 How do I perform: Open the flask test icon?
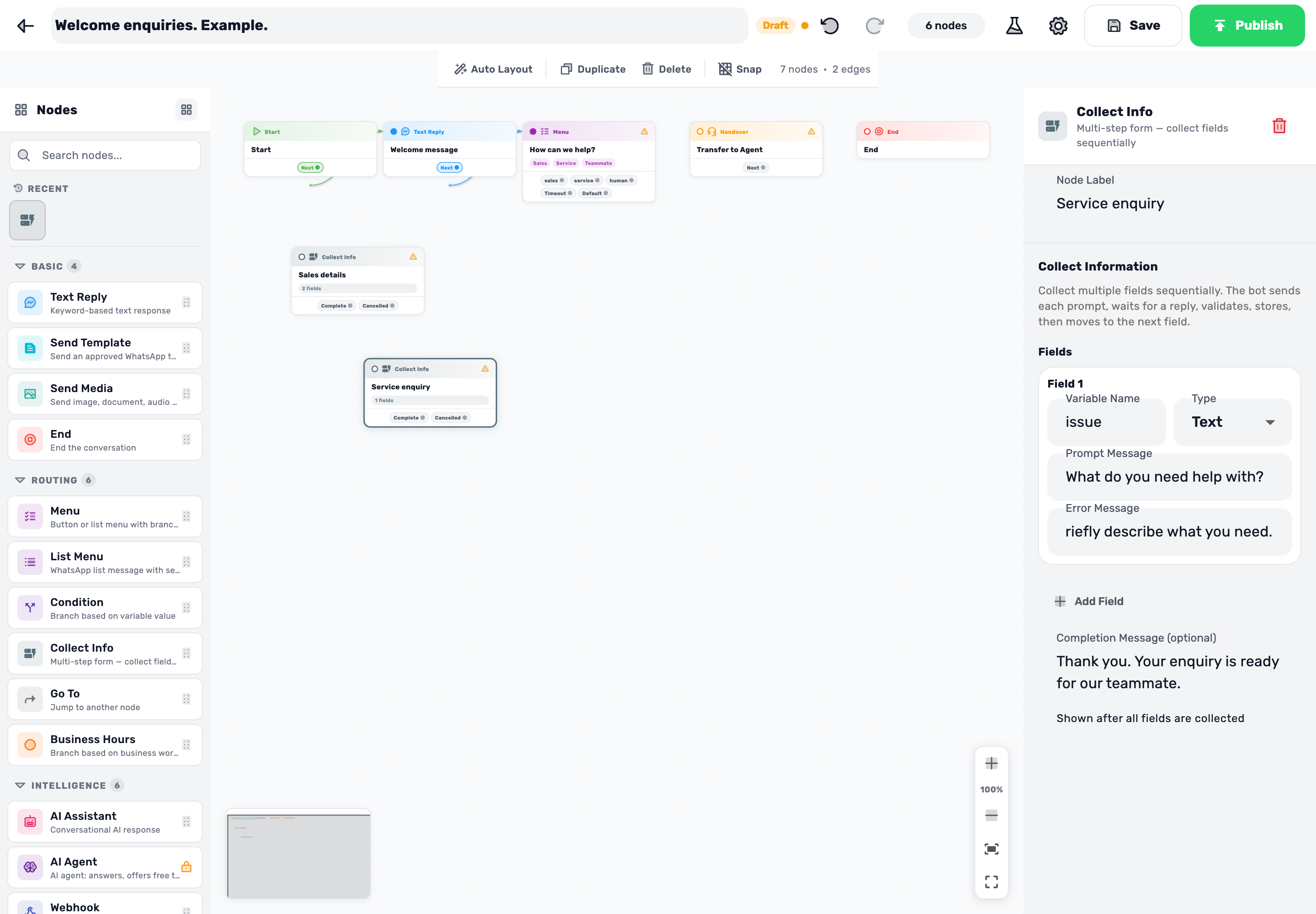pyautogui.click(x=1014, y=25)
